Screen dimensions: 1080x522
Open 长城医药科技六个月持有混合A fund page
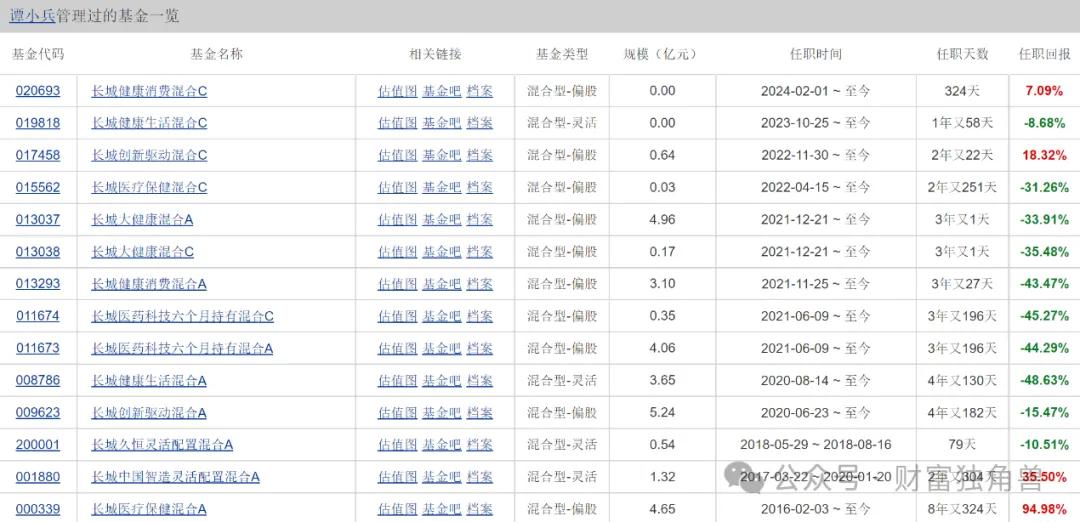(183, 348)
